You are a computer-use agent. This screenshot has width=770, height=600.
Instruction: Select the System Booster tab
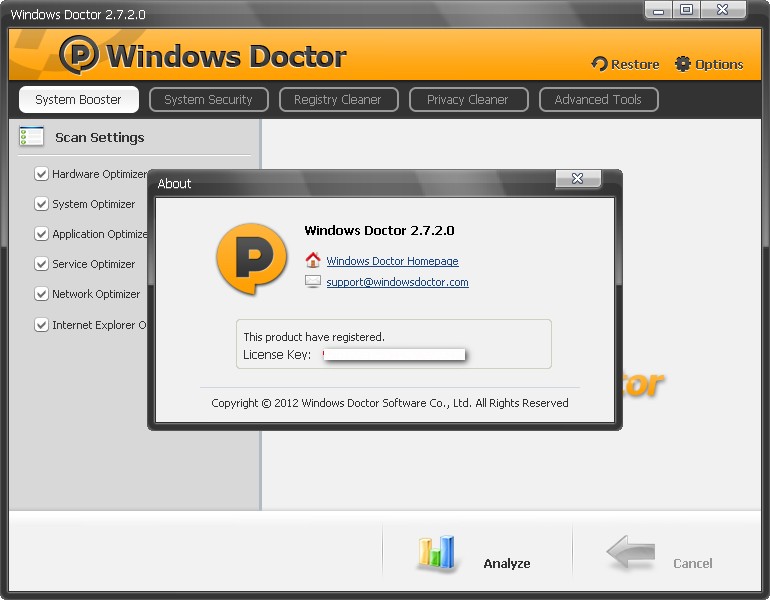79,100
